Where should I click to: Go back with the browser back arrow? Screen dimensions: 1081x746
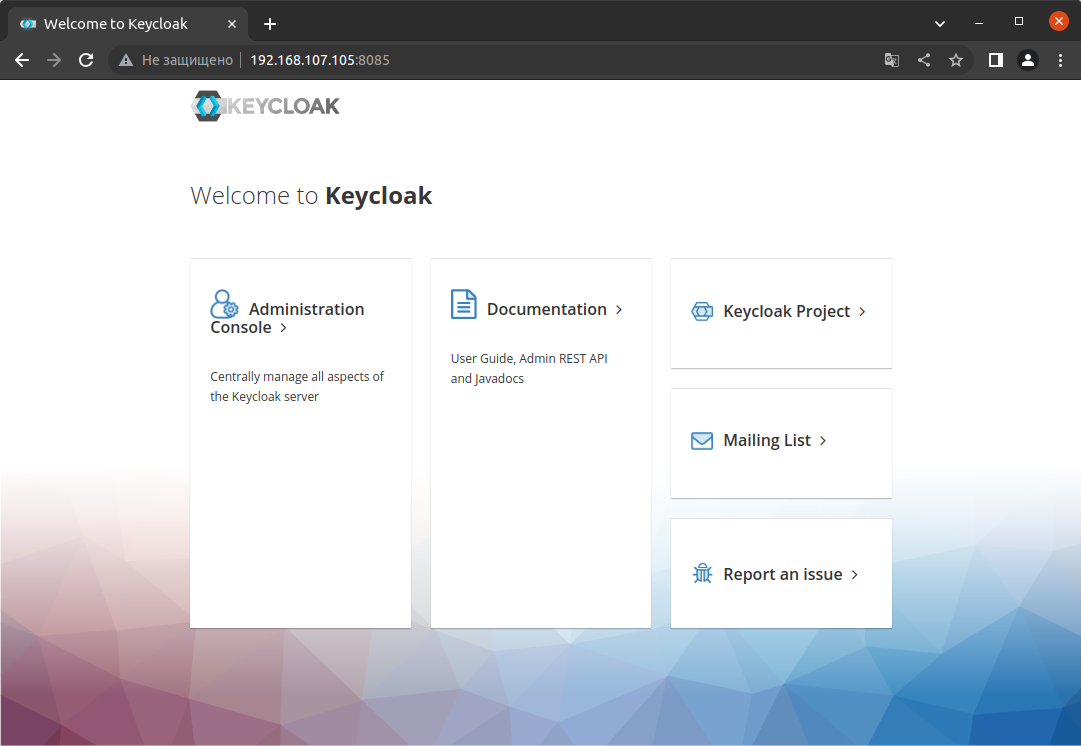[x=22, y=60]
